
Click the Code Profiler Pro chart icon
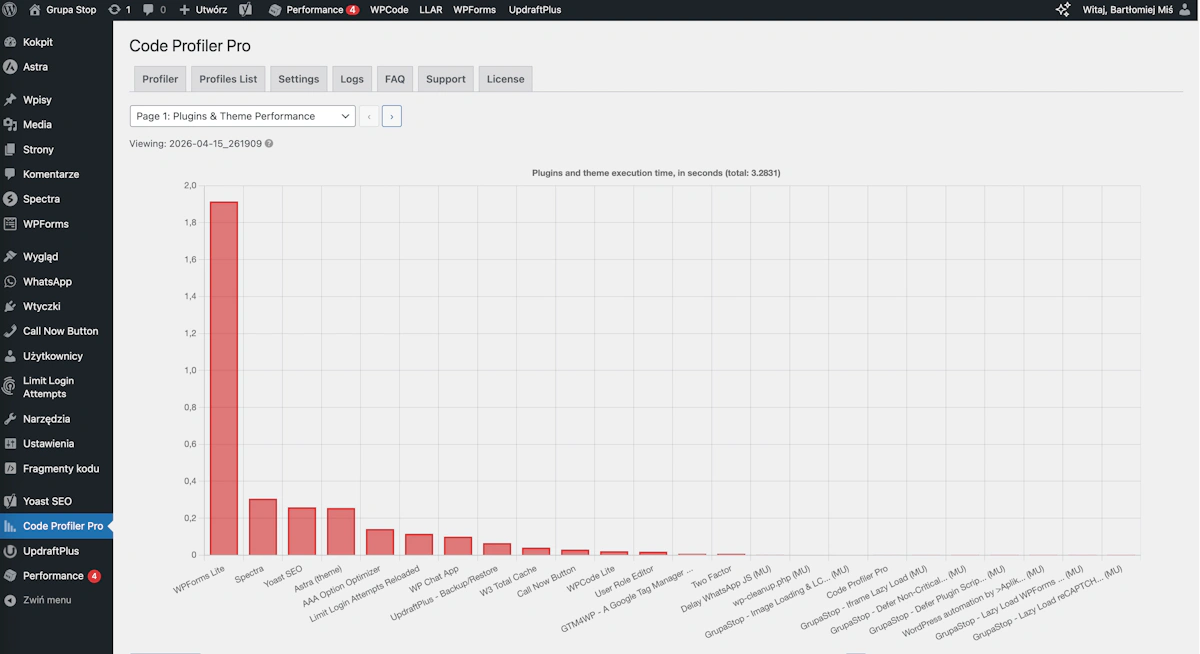[10, 526]
